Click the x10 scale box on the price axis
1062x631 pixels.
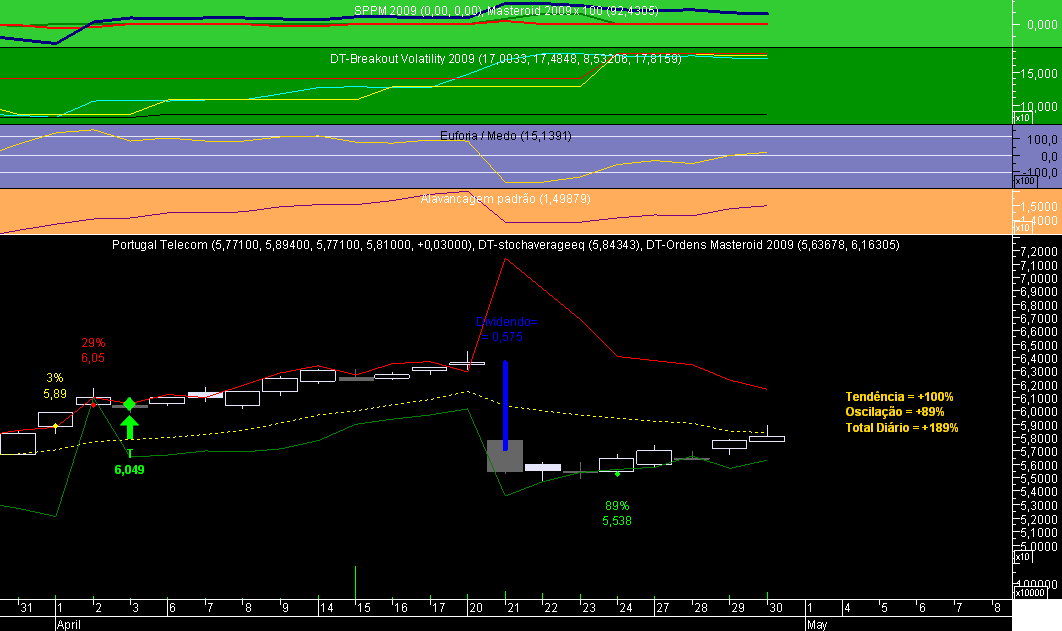click(1021, 557)
